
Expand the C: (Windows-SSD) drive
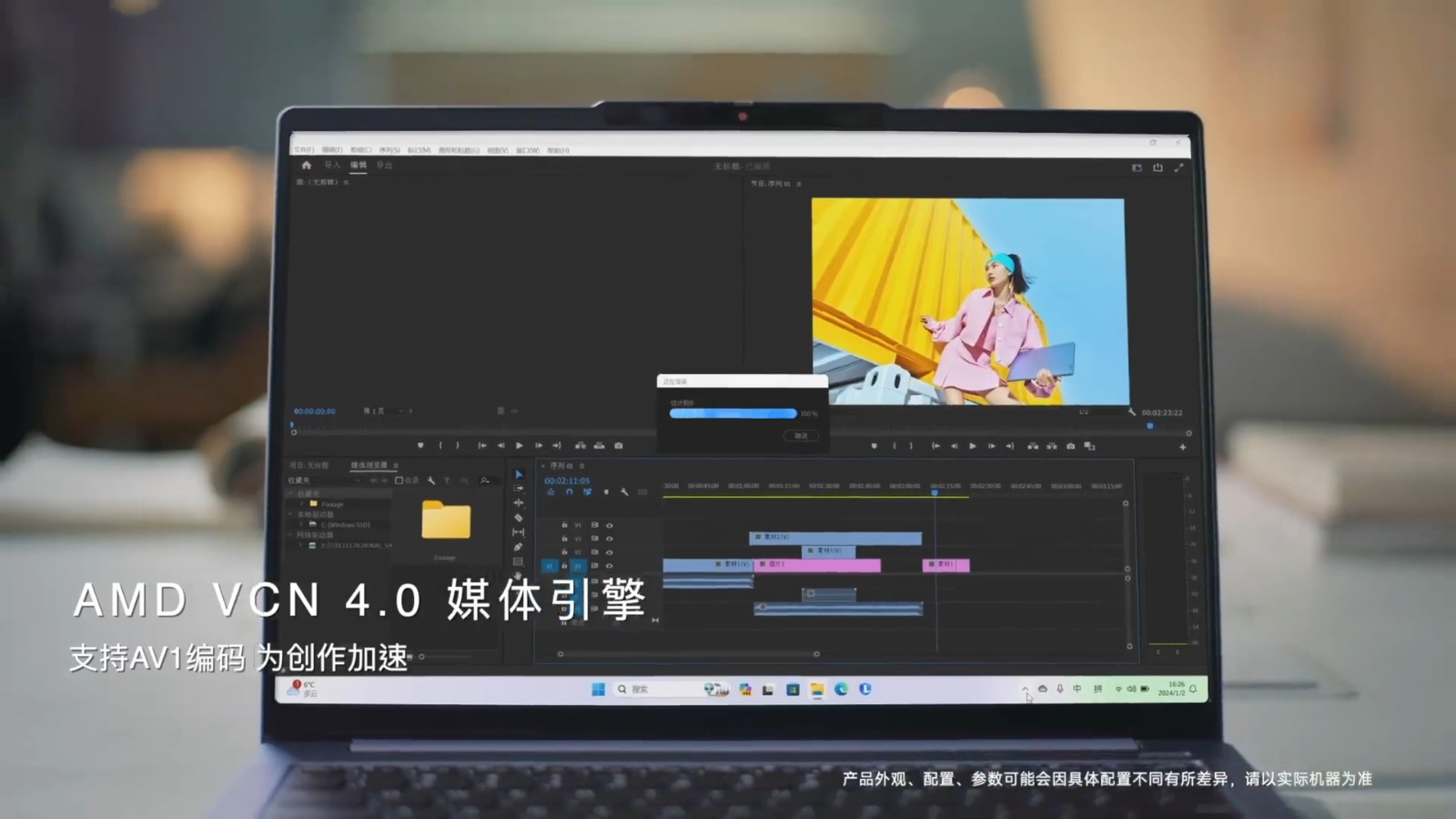coord(302,525)
